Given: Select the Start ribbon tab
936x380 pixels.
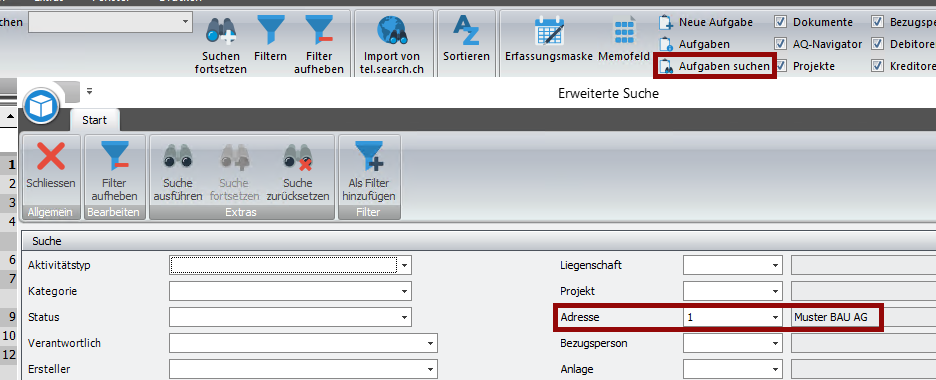Looking at the screenshot, I should point(94,120).
